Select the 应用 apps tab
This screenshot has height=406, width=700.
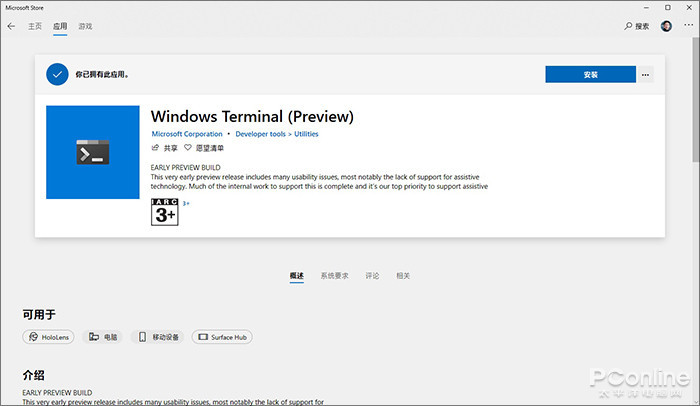pos(60,26)
